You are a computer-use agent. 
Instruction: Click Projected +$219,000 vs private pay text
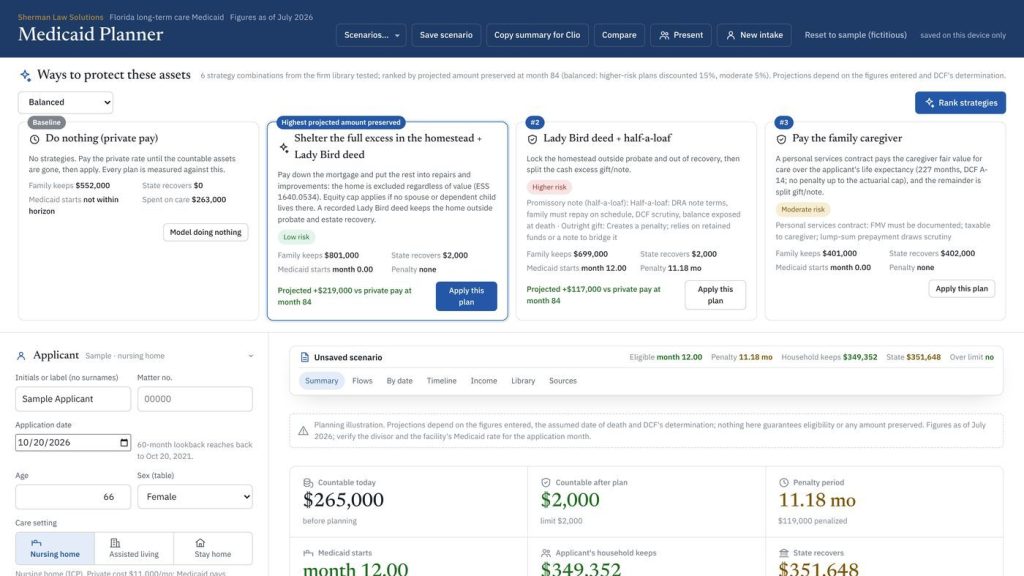coord(344,296)
